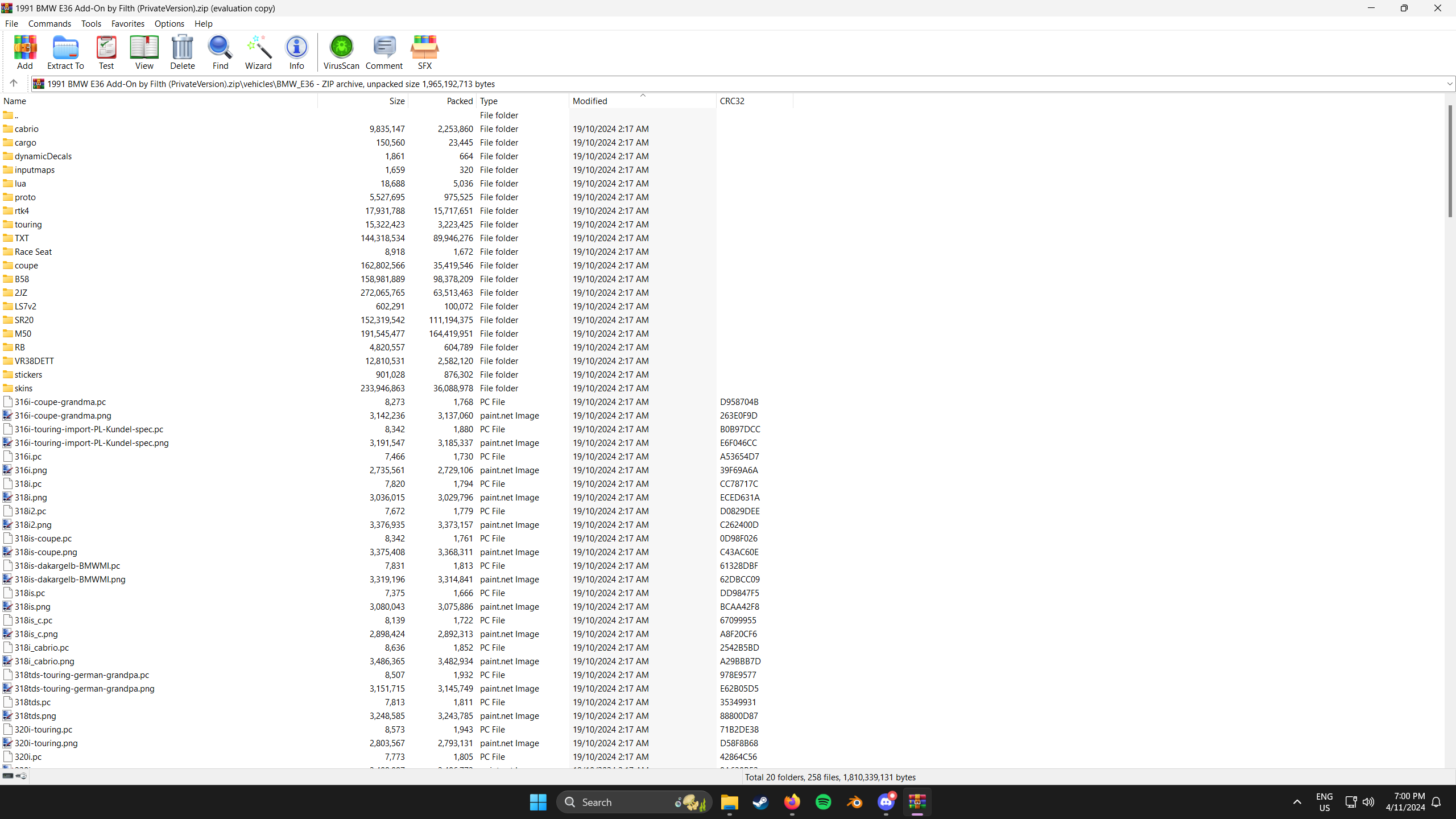The width and height of the screenshot is (1456, 819).
Task: Sort by the Modified column header
Action: tap(643, 101)
